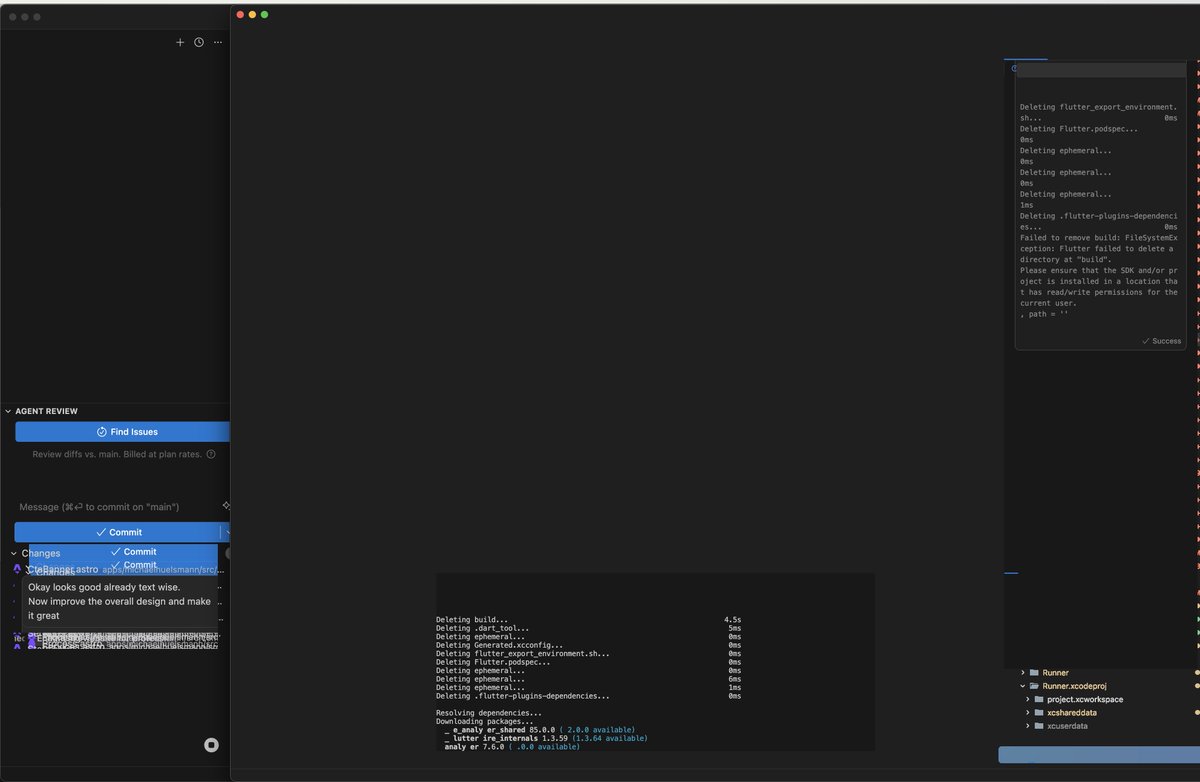Collapse the Changes section
Image resolution: width=1200 pixels, height=782 pixels.
(14, 552)
